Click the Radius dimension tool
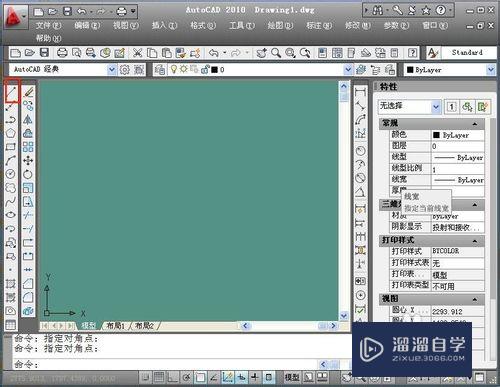This screenshot has height=387, width=500. tap(360, 151)
